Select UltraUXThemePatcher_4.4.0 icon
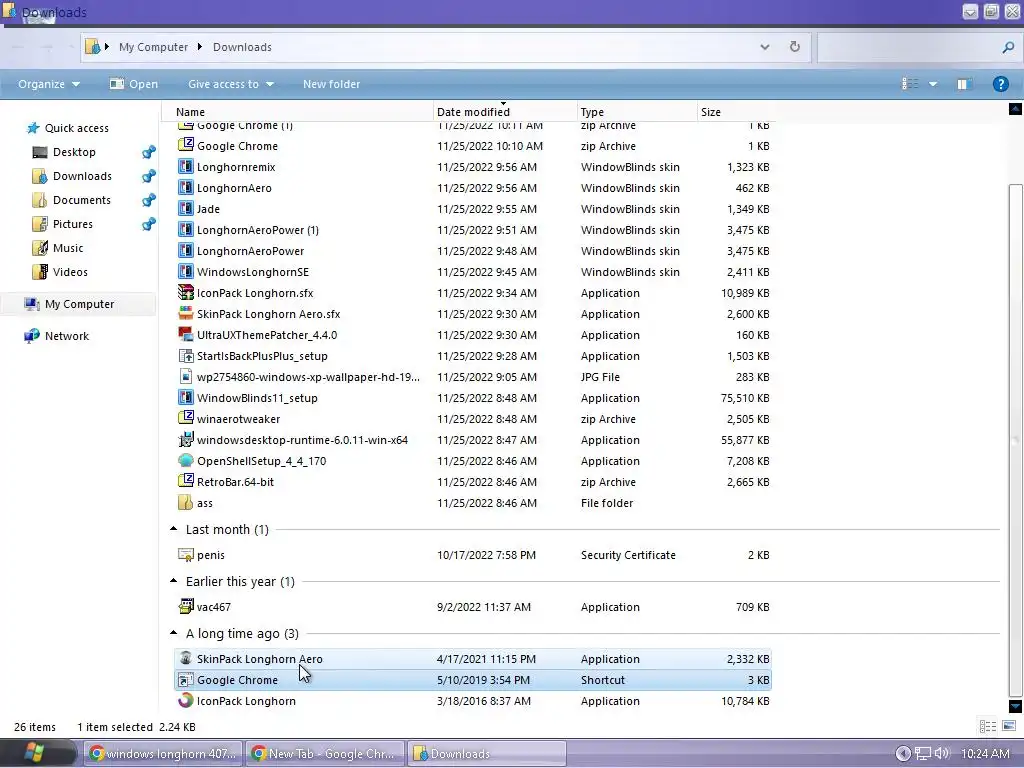 pos(185,334)
